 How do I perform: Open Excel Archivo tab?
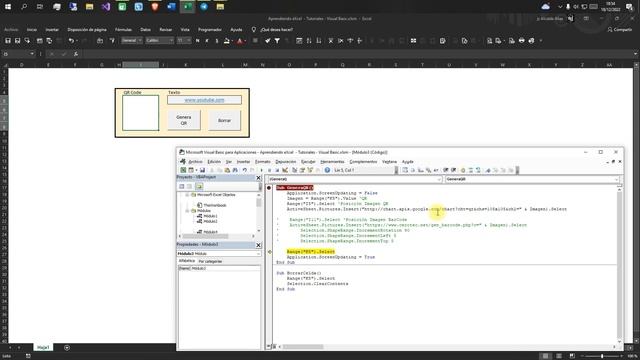[x=11, y=29]
